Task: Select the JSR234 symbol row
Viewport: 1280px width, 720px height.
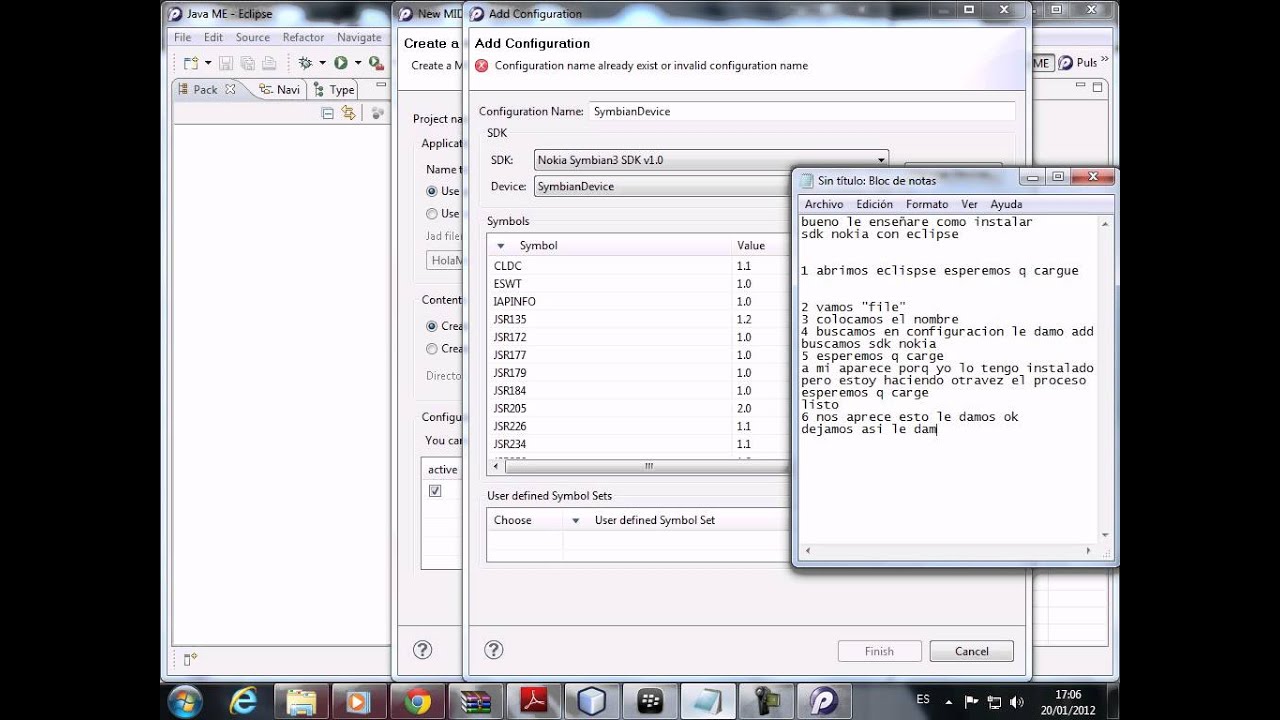Action: (x=640, y=445)
